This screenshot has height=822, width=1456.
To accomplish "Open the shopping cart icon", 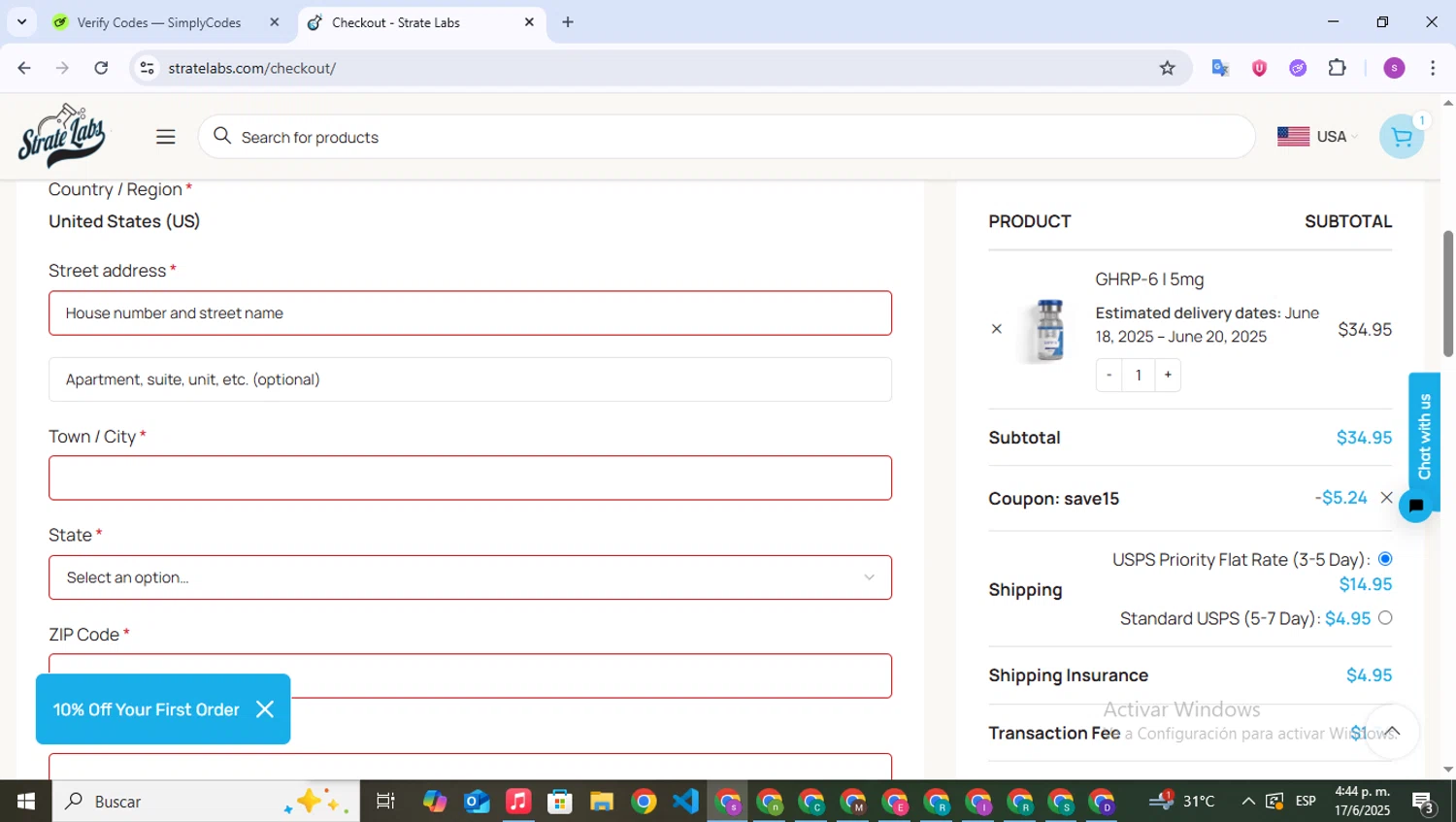I will pos(1402,137).
